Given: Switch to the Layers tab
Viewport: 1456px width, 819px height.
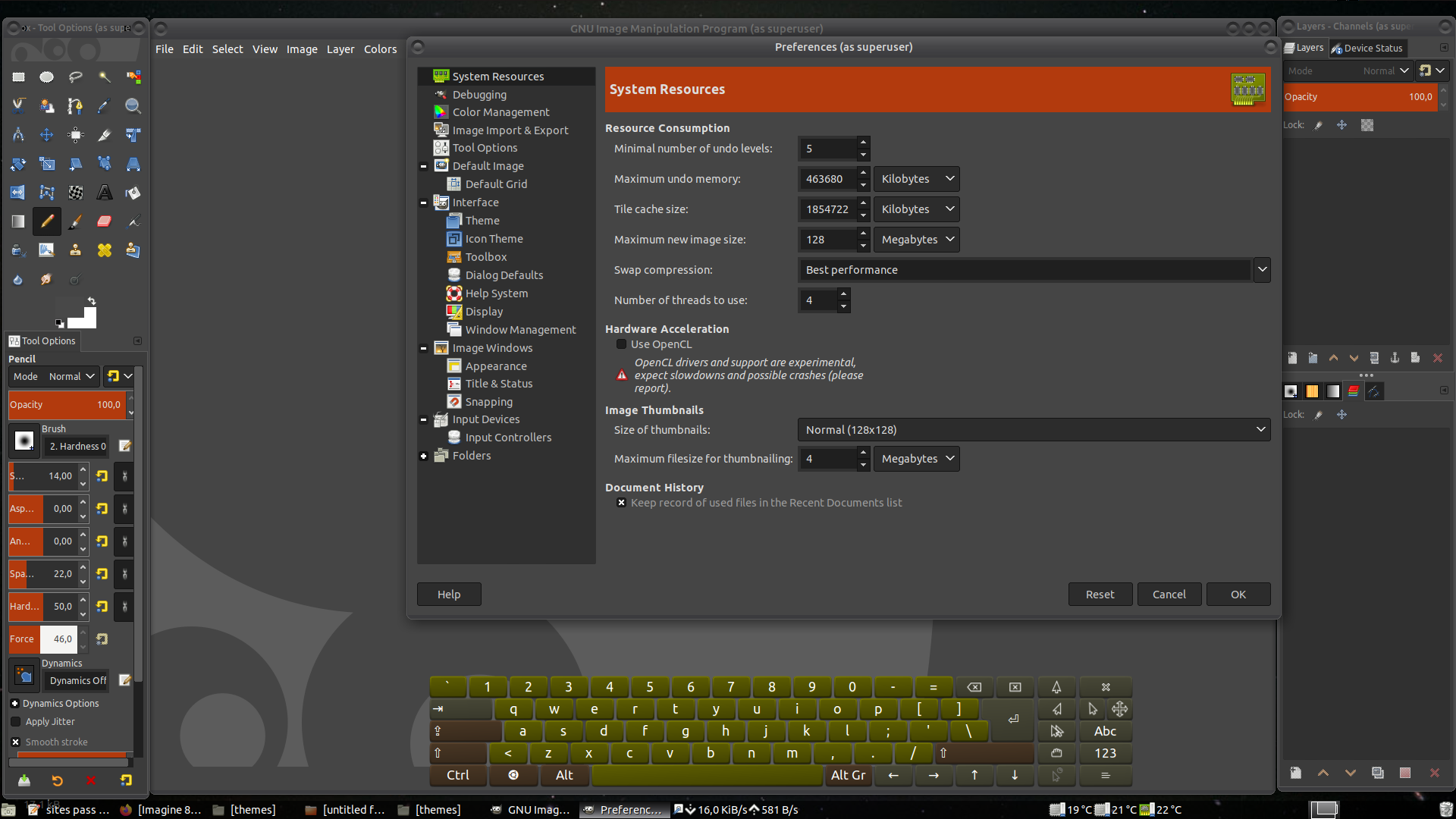Looking at the screenshot, I should tap(1304, 48).
